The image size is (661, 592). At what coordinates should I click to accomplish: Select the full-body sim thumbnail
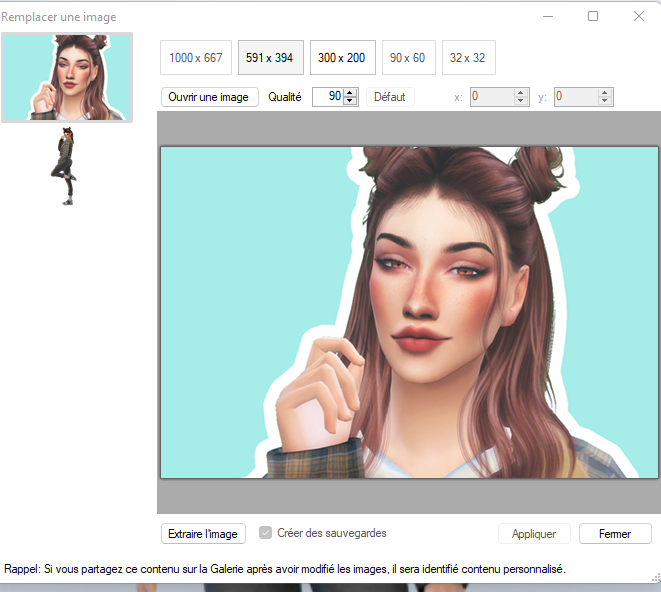click(x=65, y=166)
